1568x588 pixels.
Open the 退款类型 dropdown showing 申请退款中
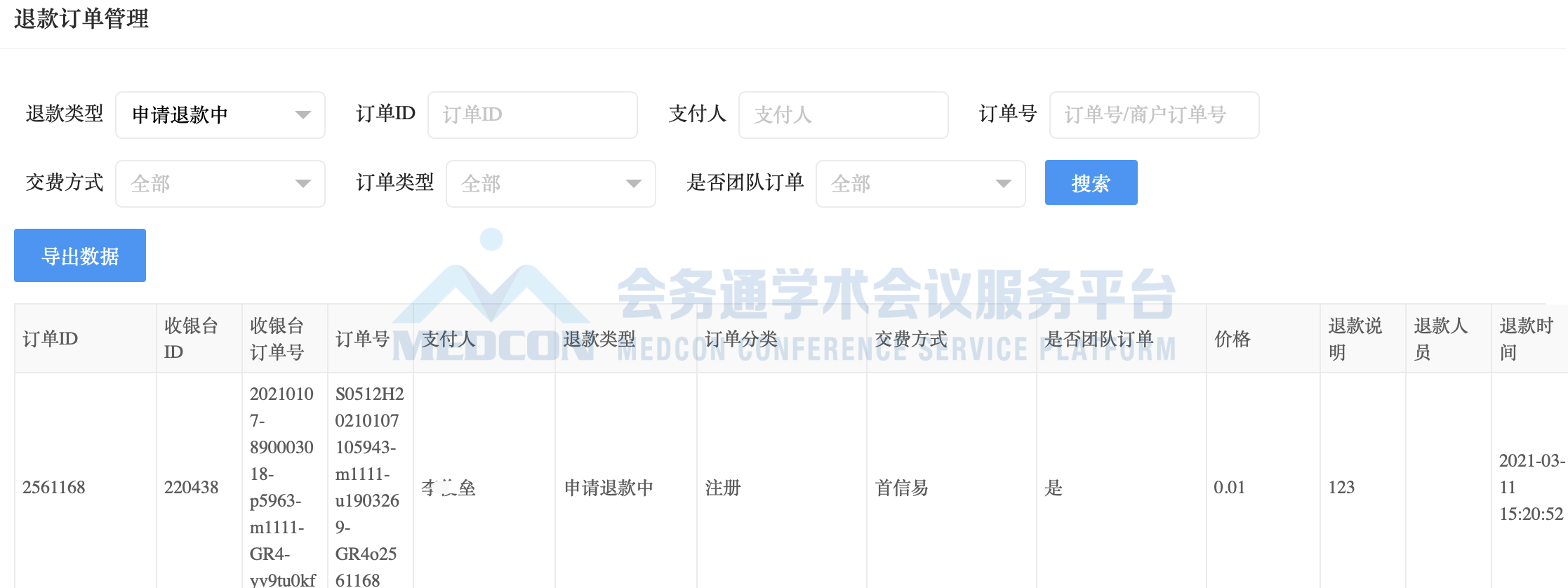220,115
